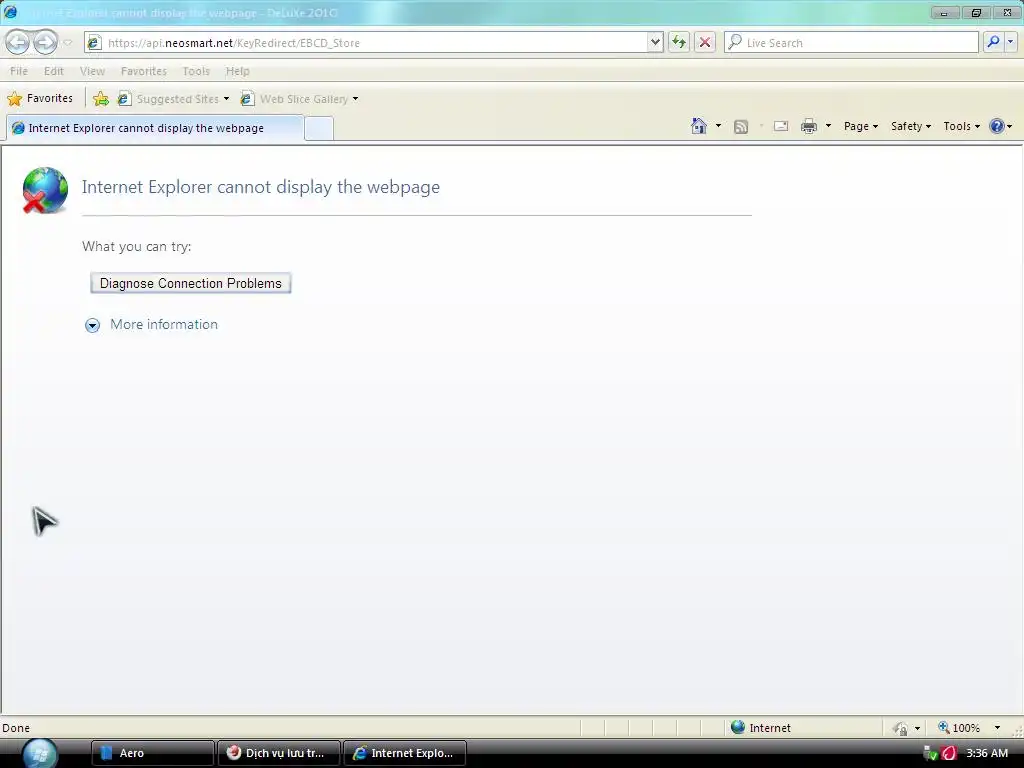Expand the address bar history dropdown
Viewport: 1024px width, 768px height.
(x=655, y=42)
